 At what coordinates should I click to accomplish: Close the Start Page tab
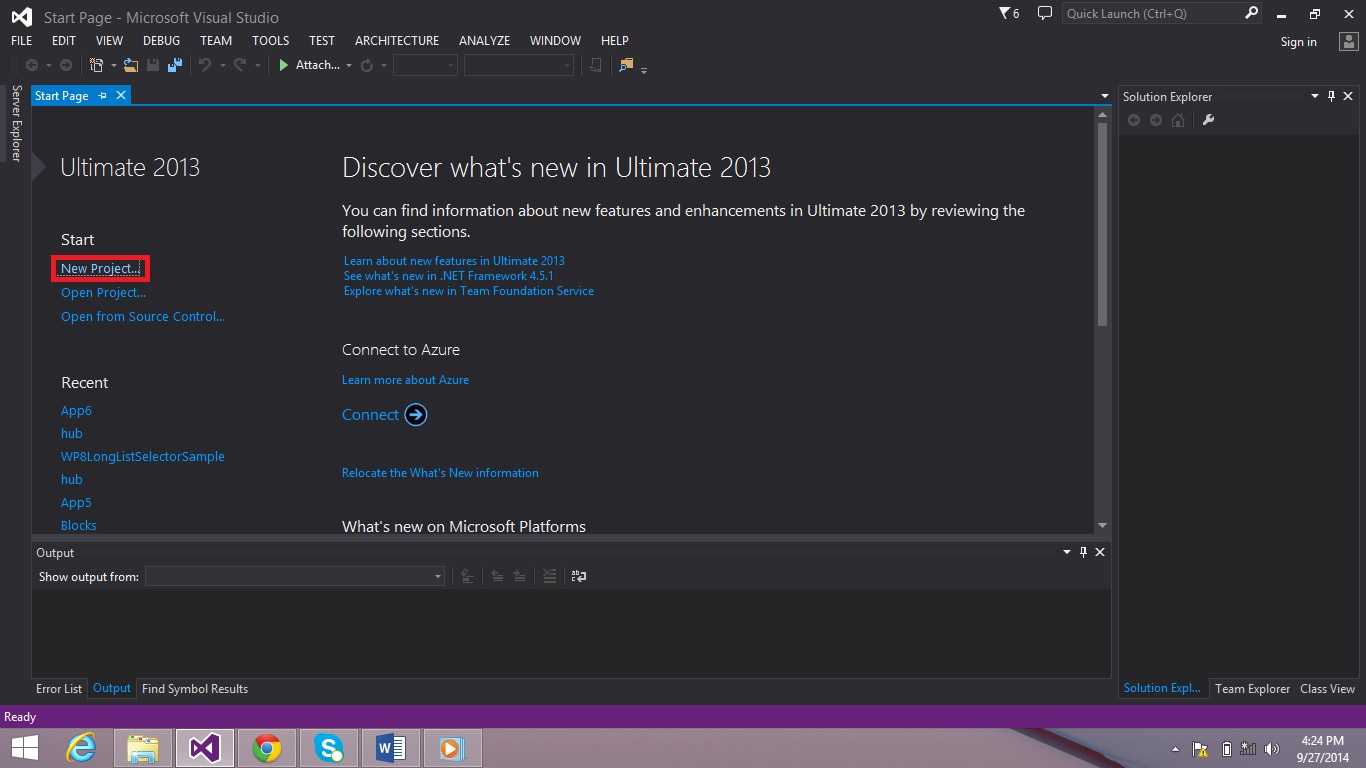point(121,95)
